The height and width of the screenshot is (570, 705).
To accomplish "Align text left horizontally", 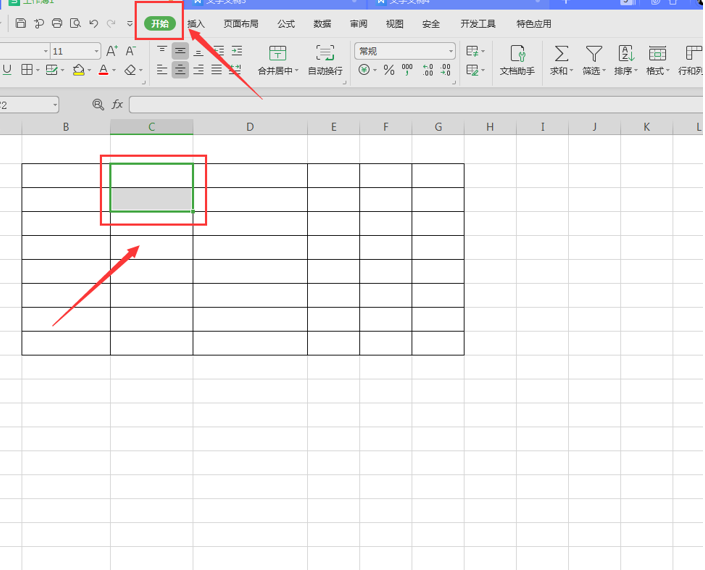I will 162,70.
